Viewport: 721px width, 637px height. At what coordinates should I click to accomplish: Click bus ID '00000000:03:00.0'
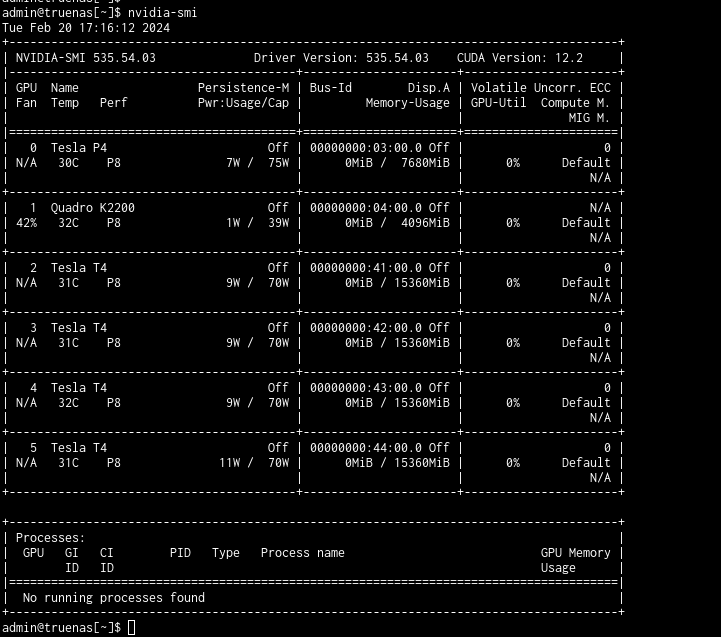coord(366,148)
